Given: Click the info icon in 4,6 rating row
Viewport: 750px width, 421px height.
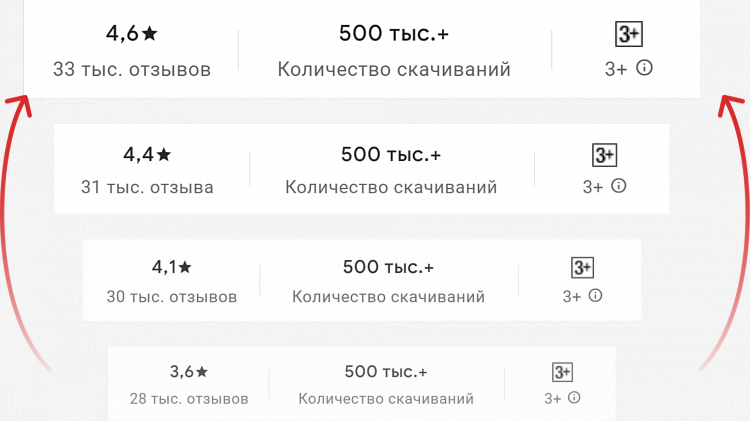Looking at the screenshot, I should click(x=645, y=68).
